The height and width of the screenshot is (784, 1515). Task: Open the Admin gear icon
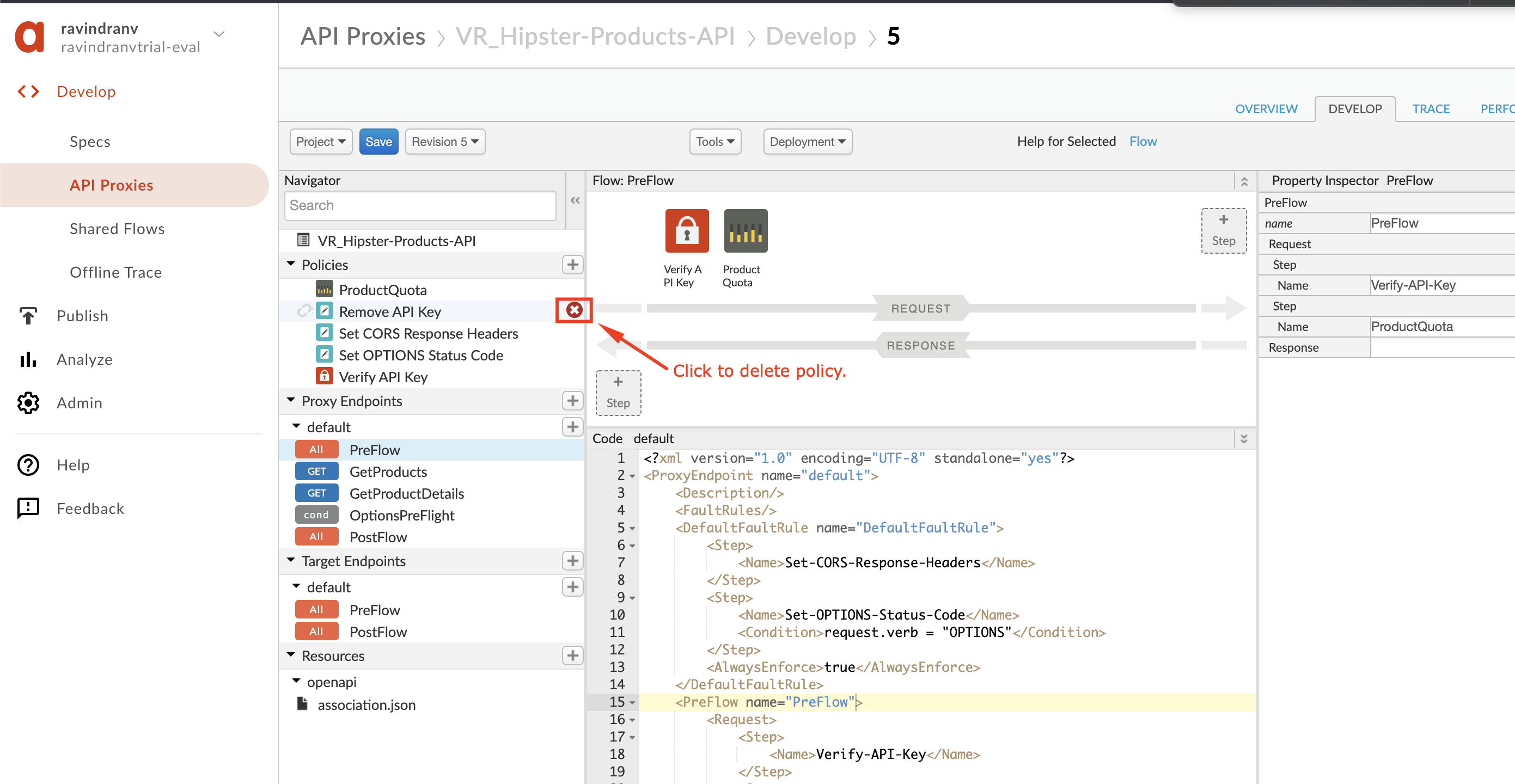[x=28, y=403]
